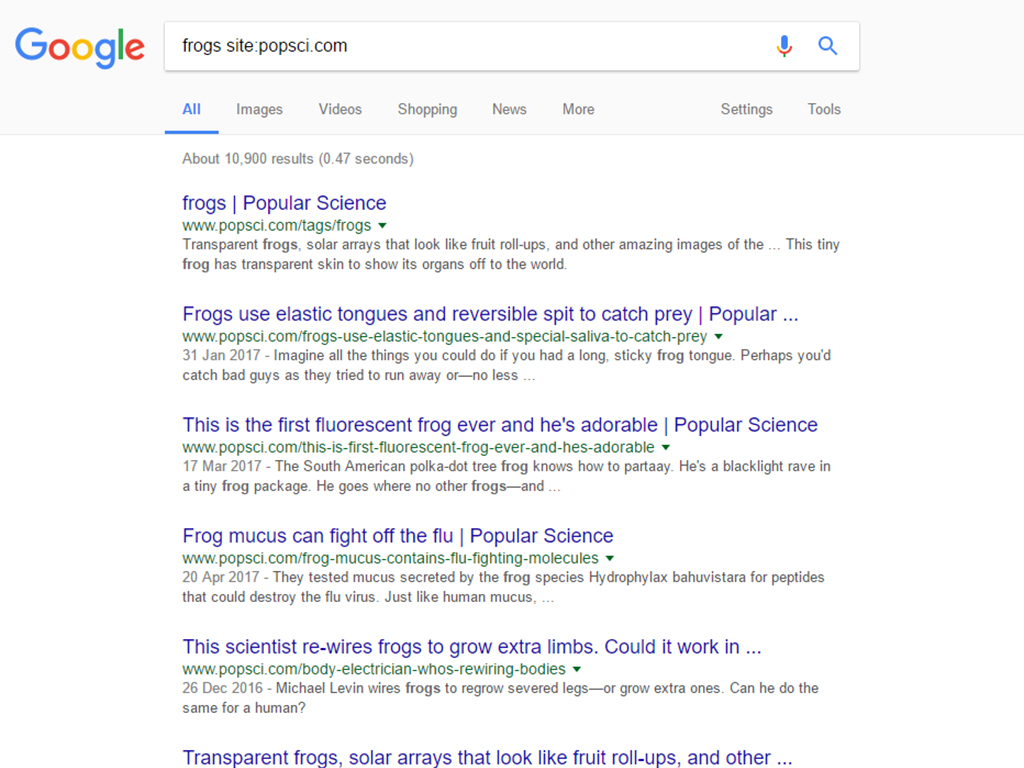Image resolution: width=1024 pixels, height=768 pixels.
Task: Start voice search with microphone icon
Action: [784, 46]
